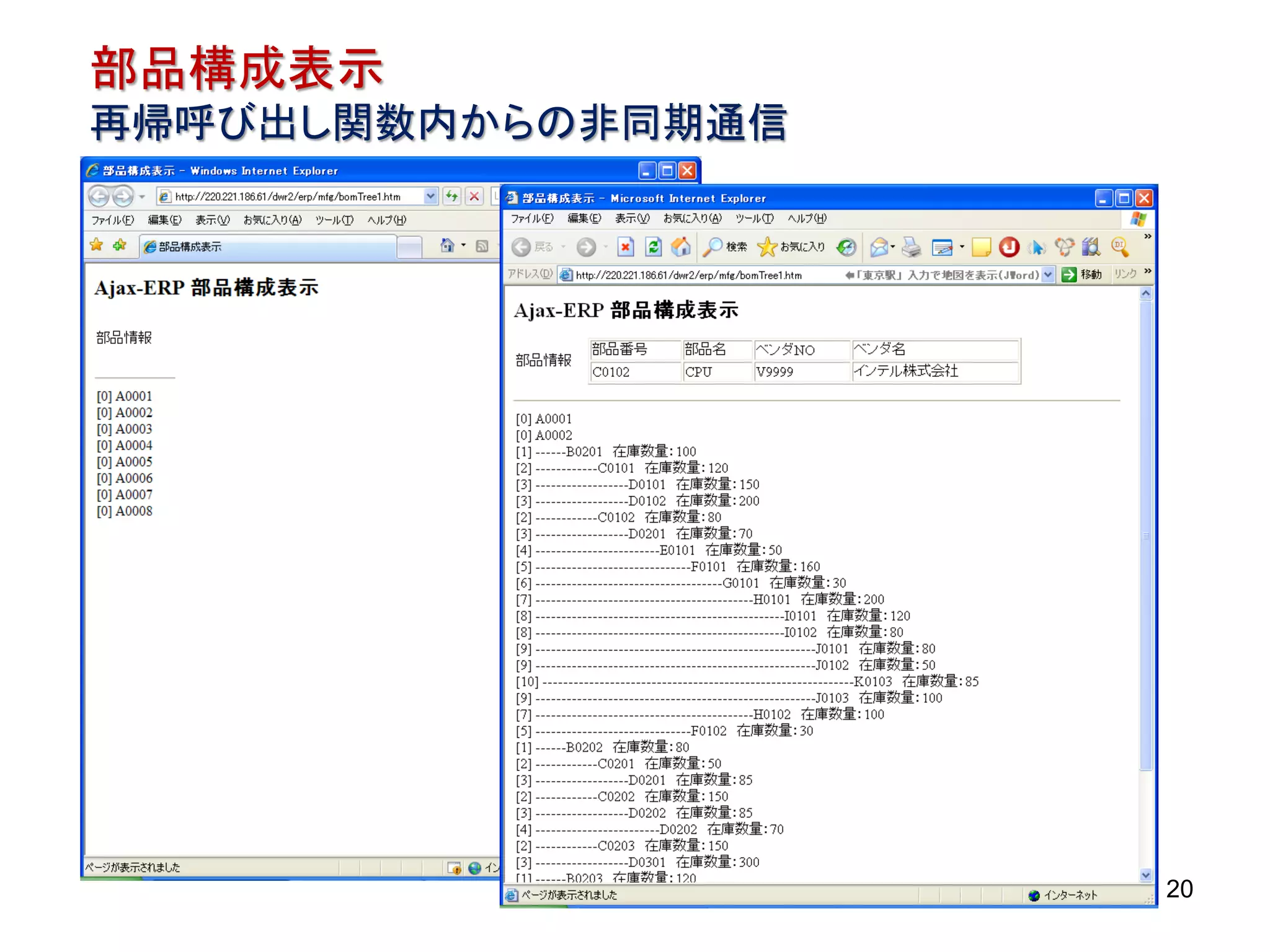Click Print icon in front IE toolbar
This screenshot has width=1270, height=952.
(911, 247)
